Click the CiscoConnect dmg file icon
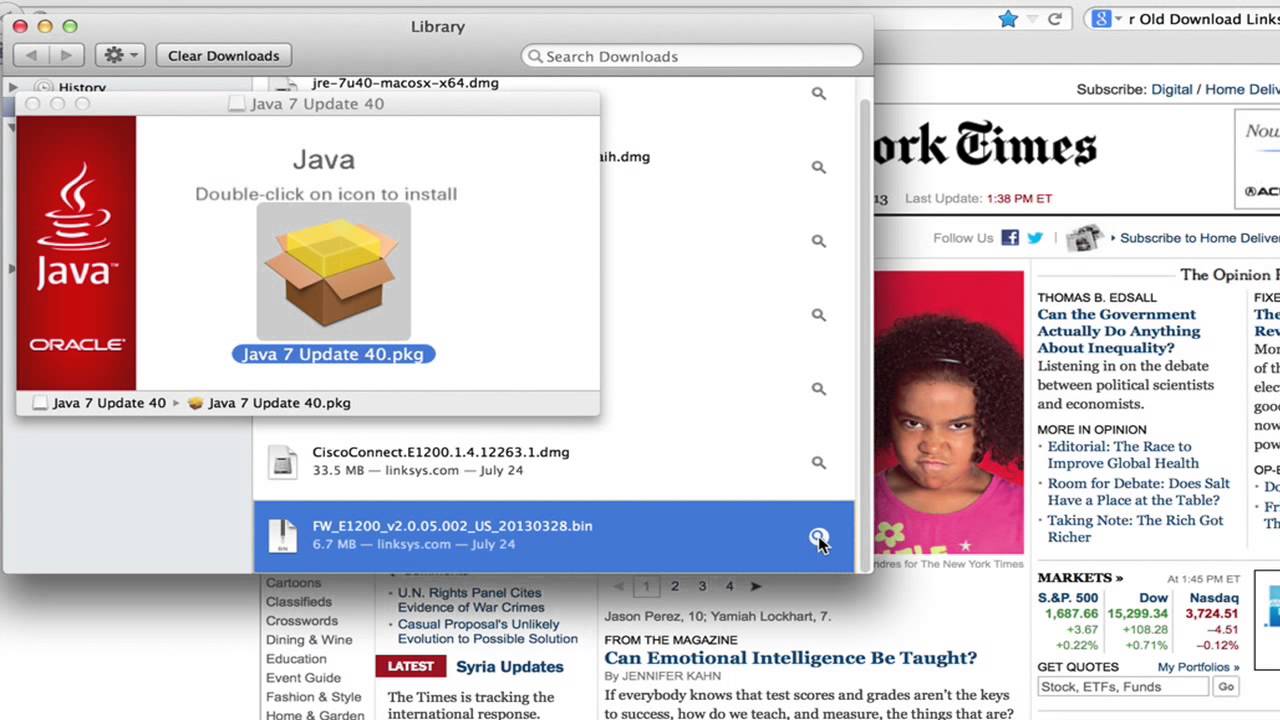 pyautogui.click(x=283, y=462)
